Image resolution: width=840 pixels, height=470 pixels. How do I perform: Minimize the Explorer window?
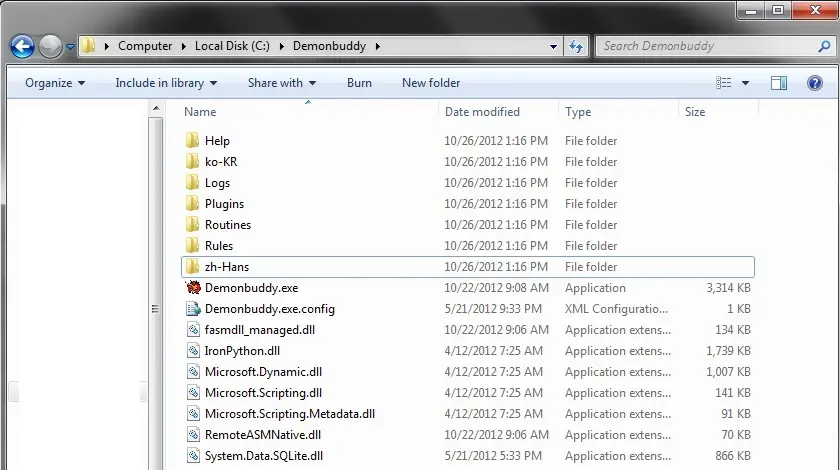[751, 10]
